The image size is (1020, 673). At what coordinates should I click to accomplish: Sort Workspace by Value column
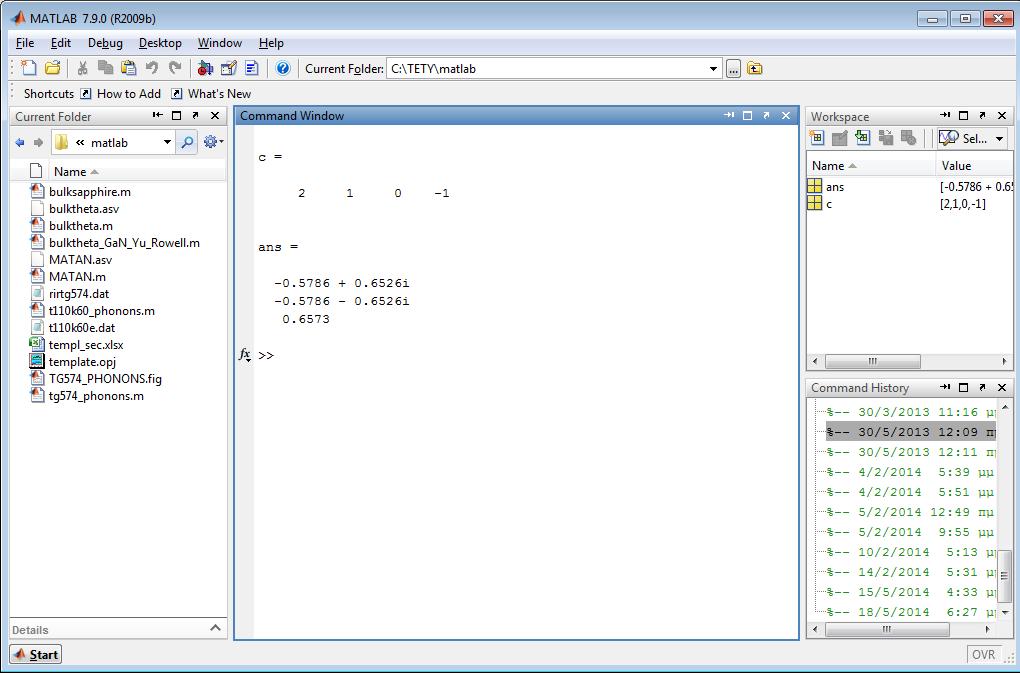point(974,166)
